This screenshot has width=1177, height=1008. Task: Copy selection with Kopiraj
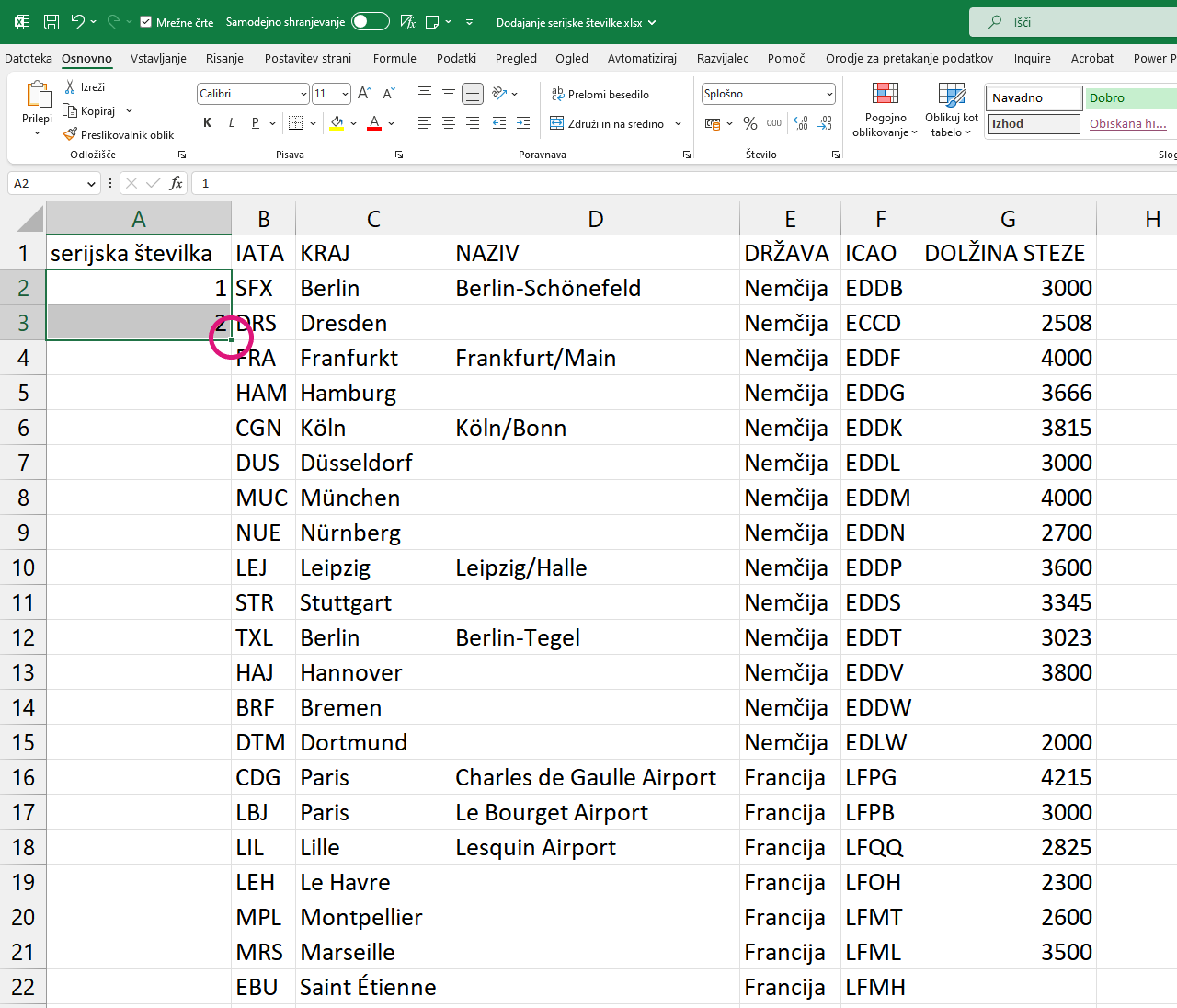(89, 110)
